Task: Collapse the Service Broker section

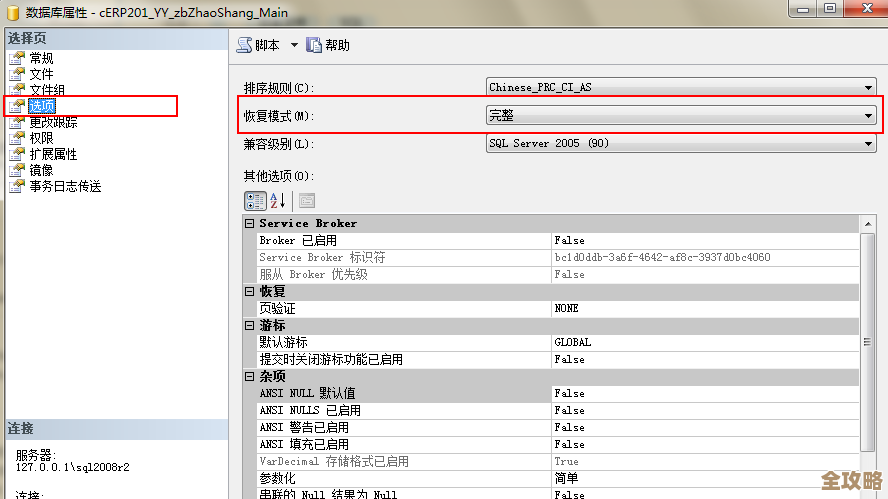Action: [249, 223]
